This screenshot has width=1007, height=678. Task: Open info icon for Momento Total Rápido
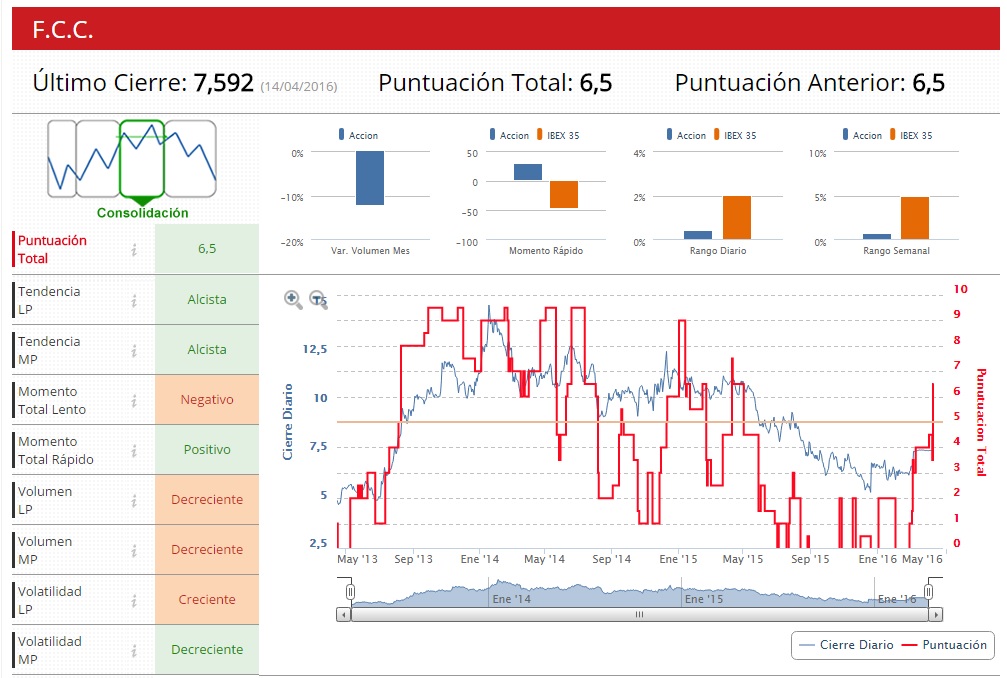coord(134,451)
